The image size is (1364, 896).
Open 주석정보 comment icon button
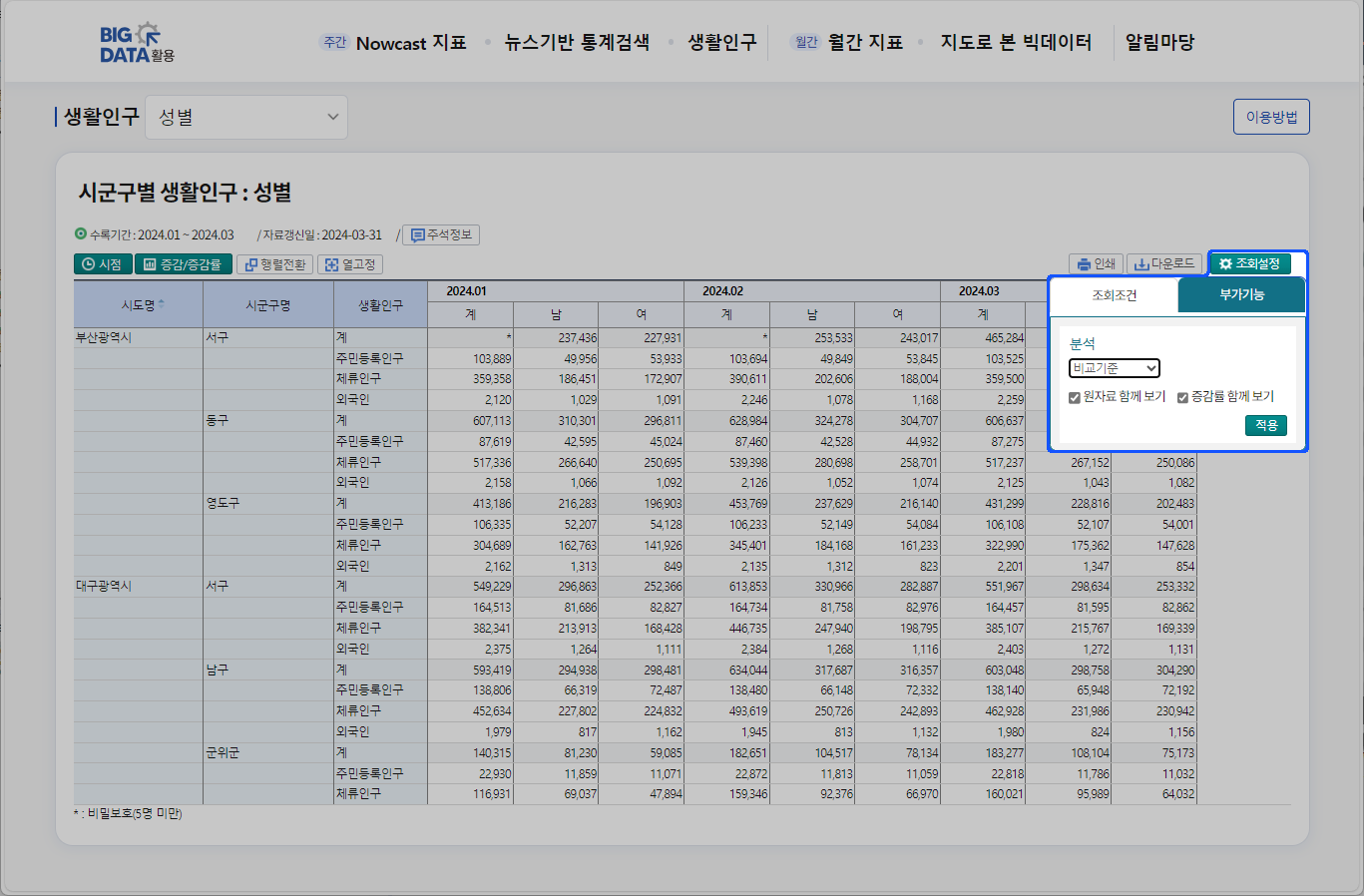[x=441, y=235]
